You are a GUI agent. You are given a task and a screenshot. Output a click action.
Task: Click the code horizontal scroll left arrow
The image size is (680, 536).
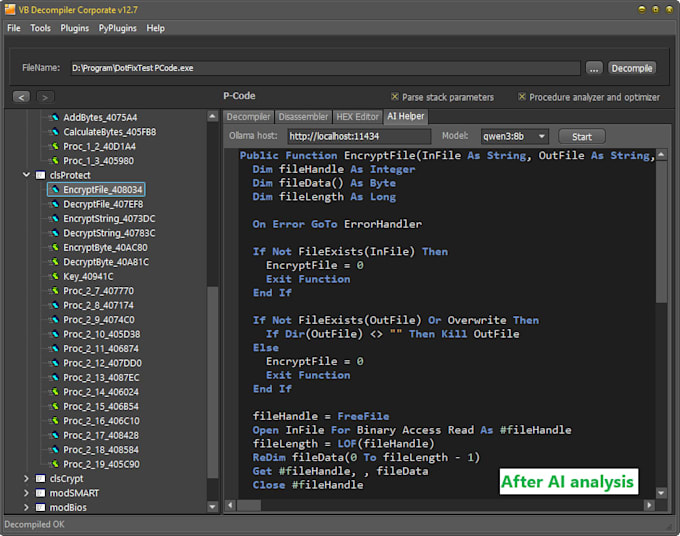click(x=230, y=505)
